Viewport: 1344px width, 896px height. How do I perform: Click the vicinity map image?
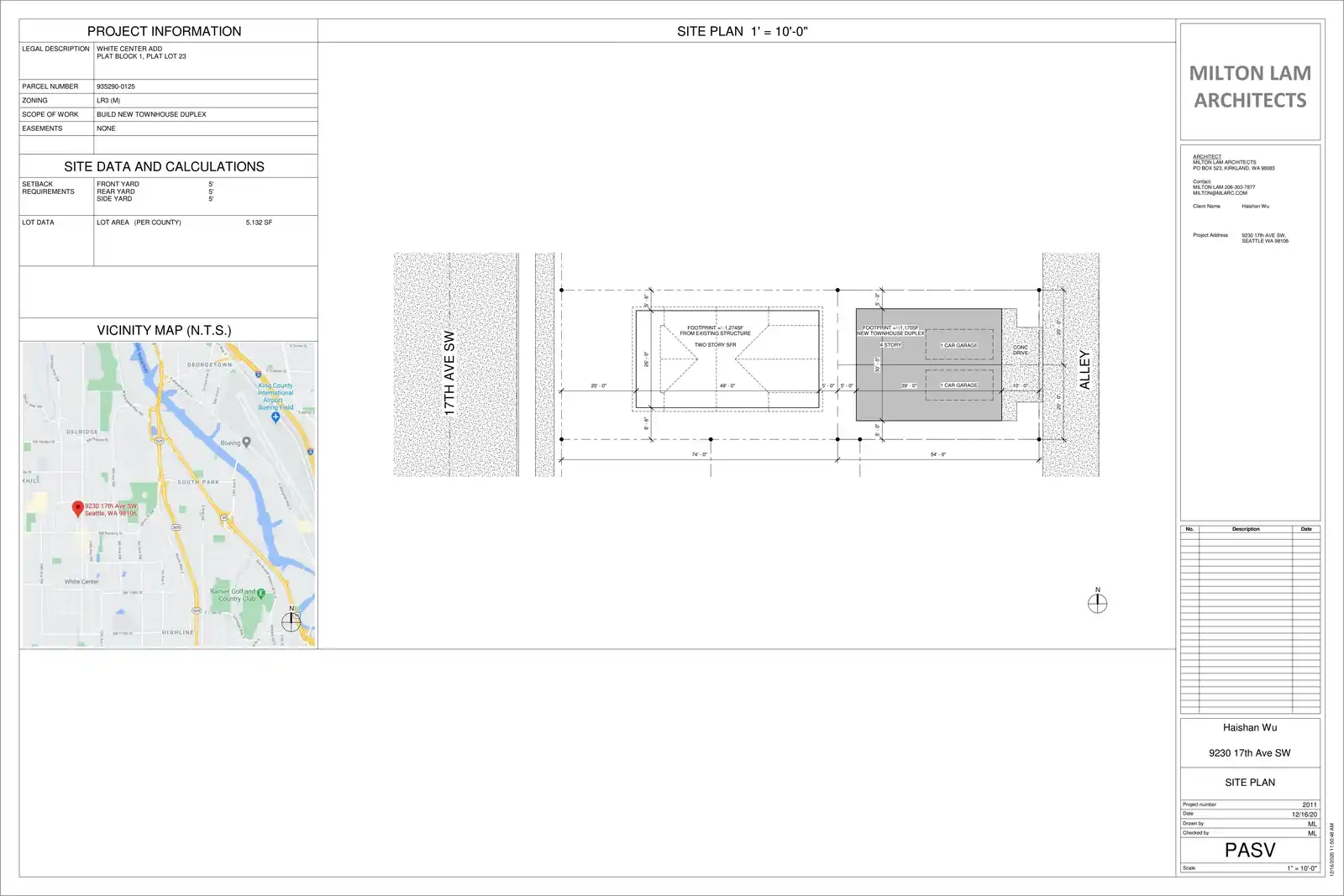[168, 494]
